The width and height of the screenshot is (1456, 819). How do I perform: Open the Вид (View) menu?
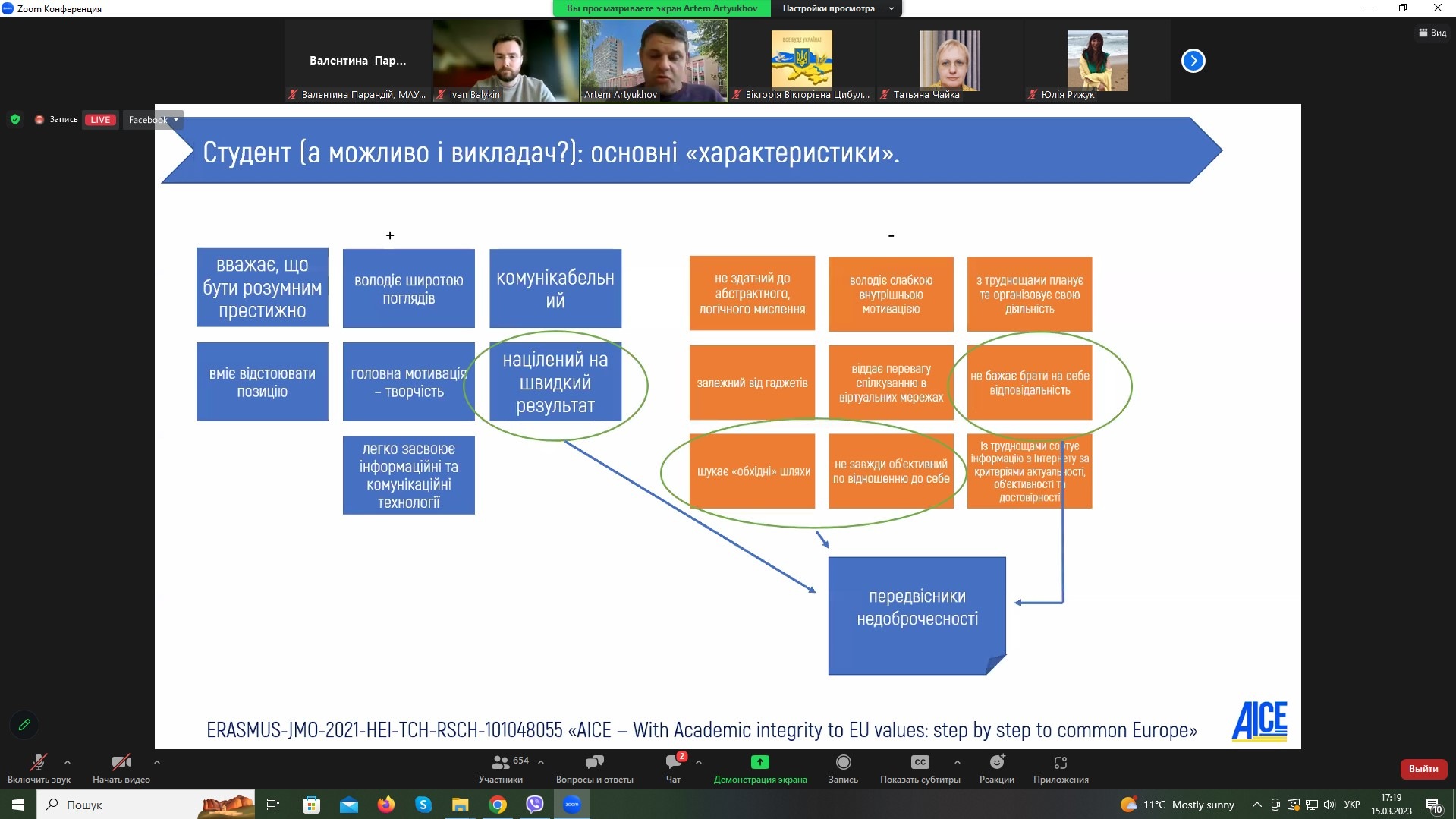coord(1432,33)
